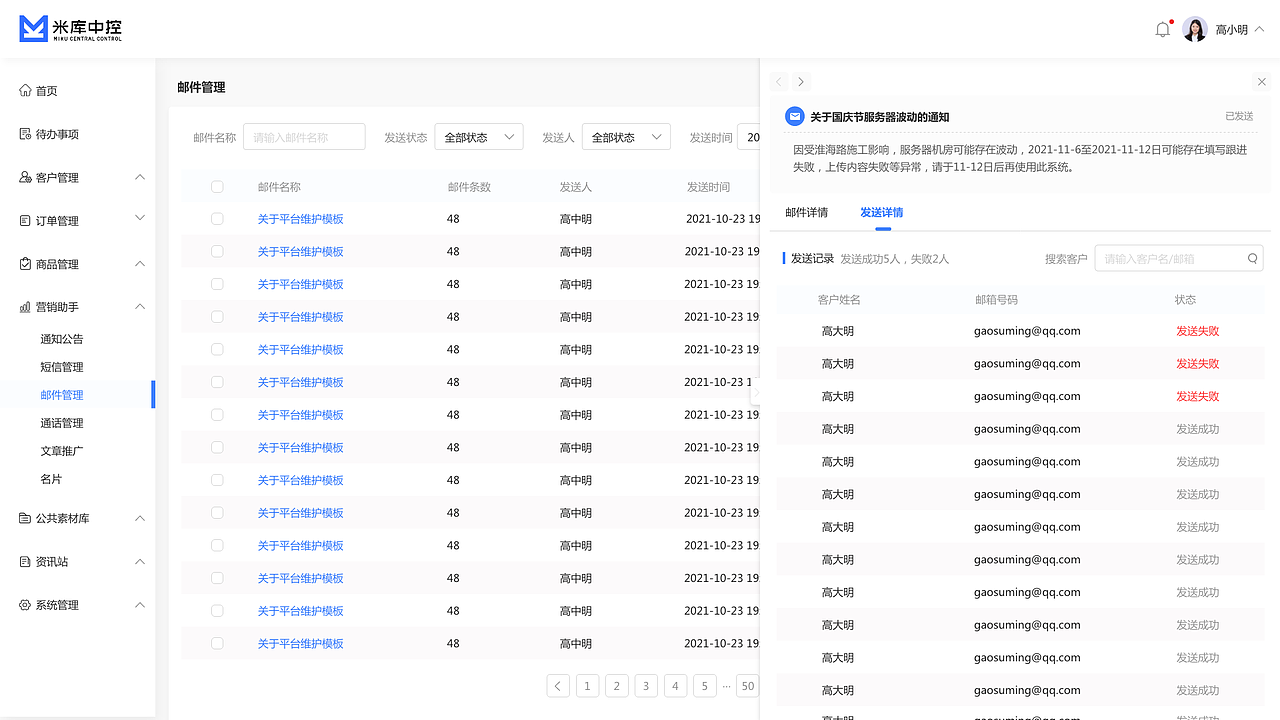
Task: Click the 邮件名称 search input field
Action: click(304, 137)
